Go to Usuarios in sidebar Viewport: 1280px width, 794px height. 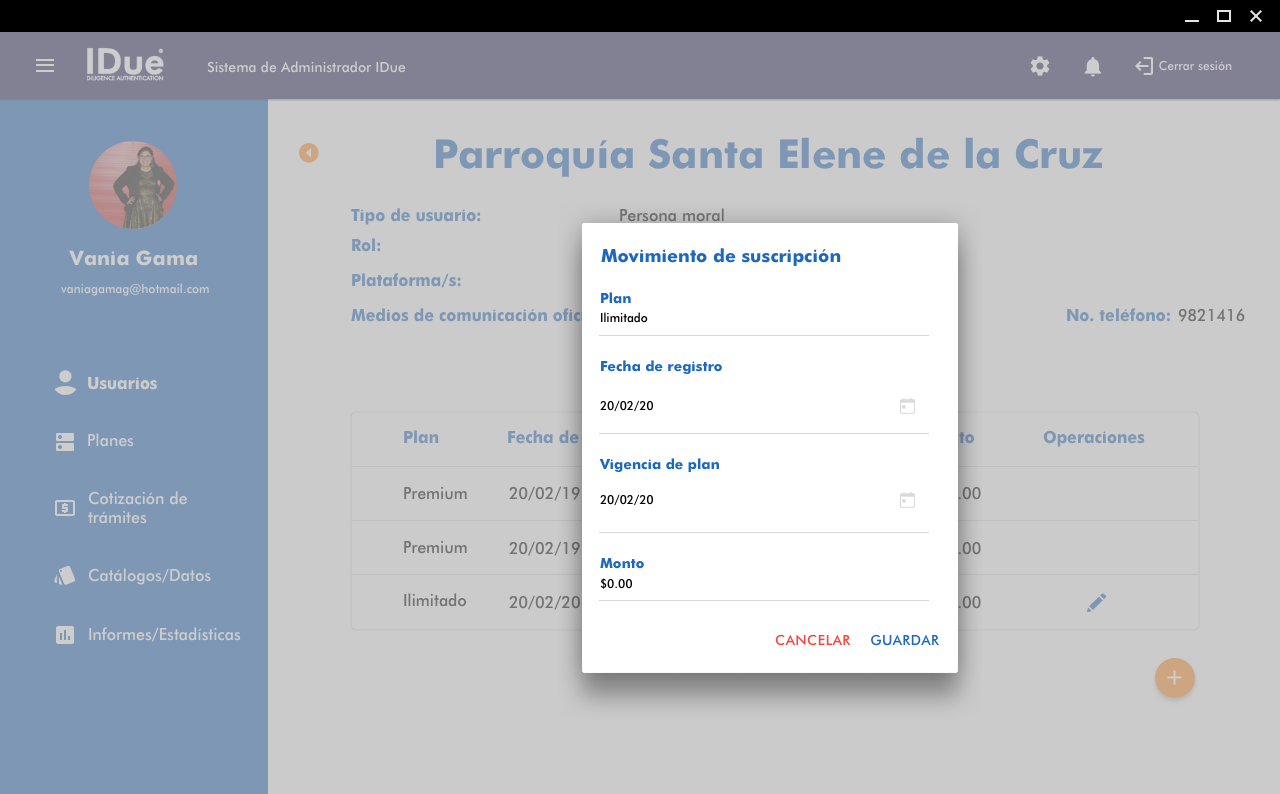121,383
